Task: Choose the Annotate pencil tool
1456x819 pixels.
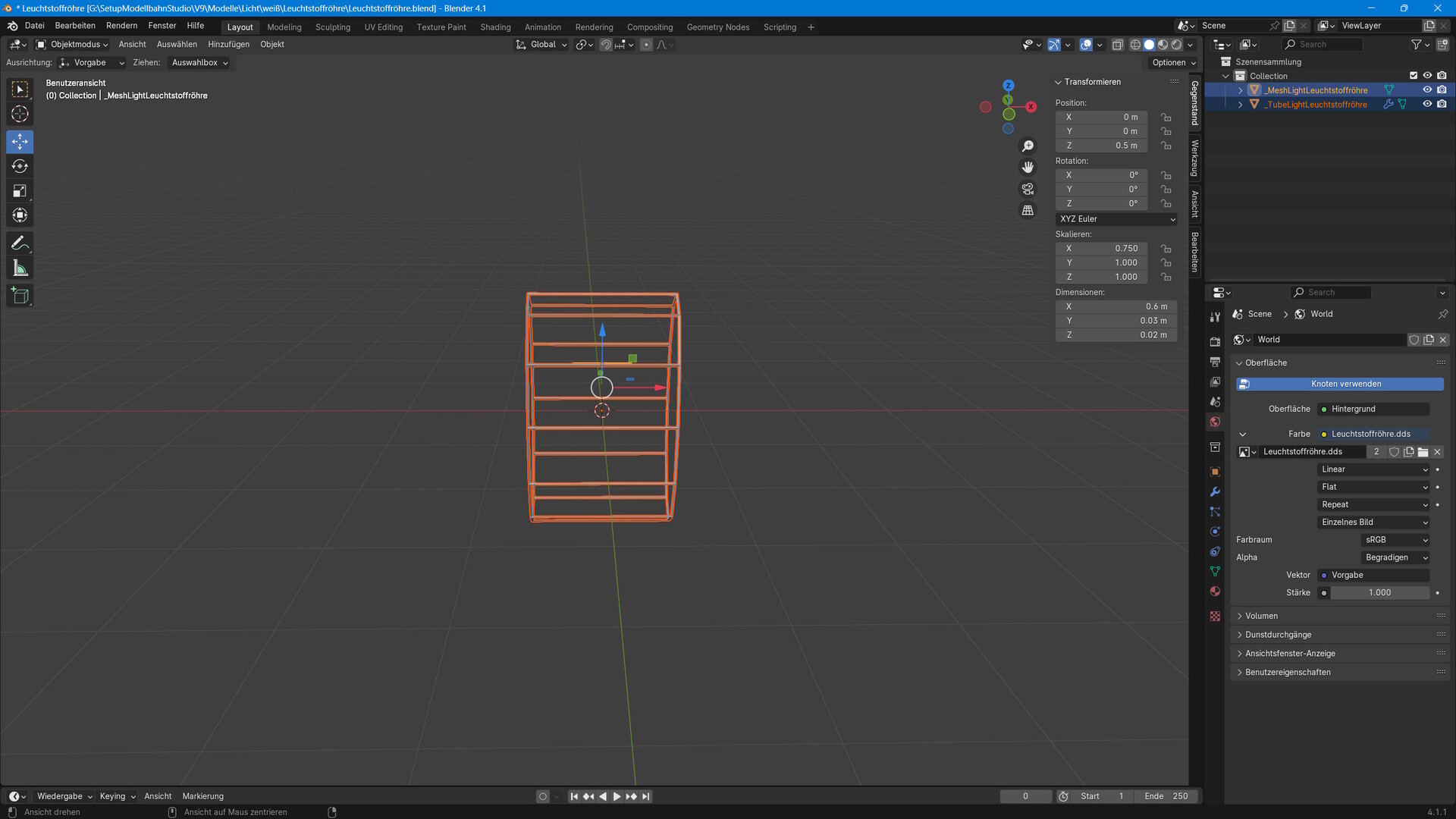Action: click(20, 243)
